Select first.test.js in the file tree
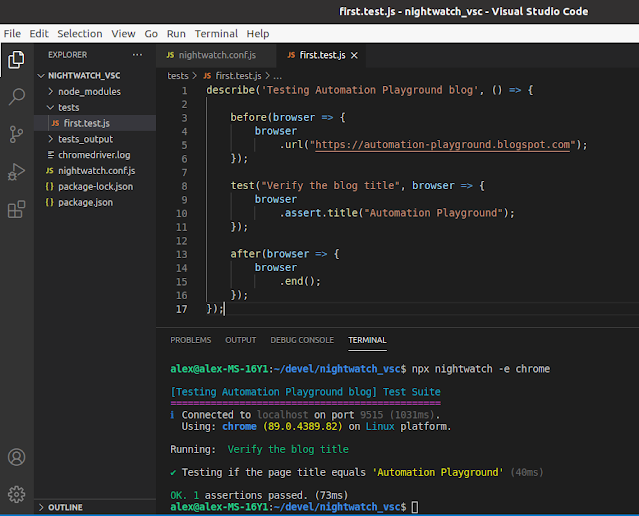The width and height of the screenshot is (639, 516). point(95,123)
